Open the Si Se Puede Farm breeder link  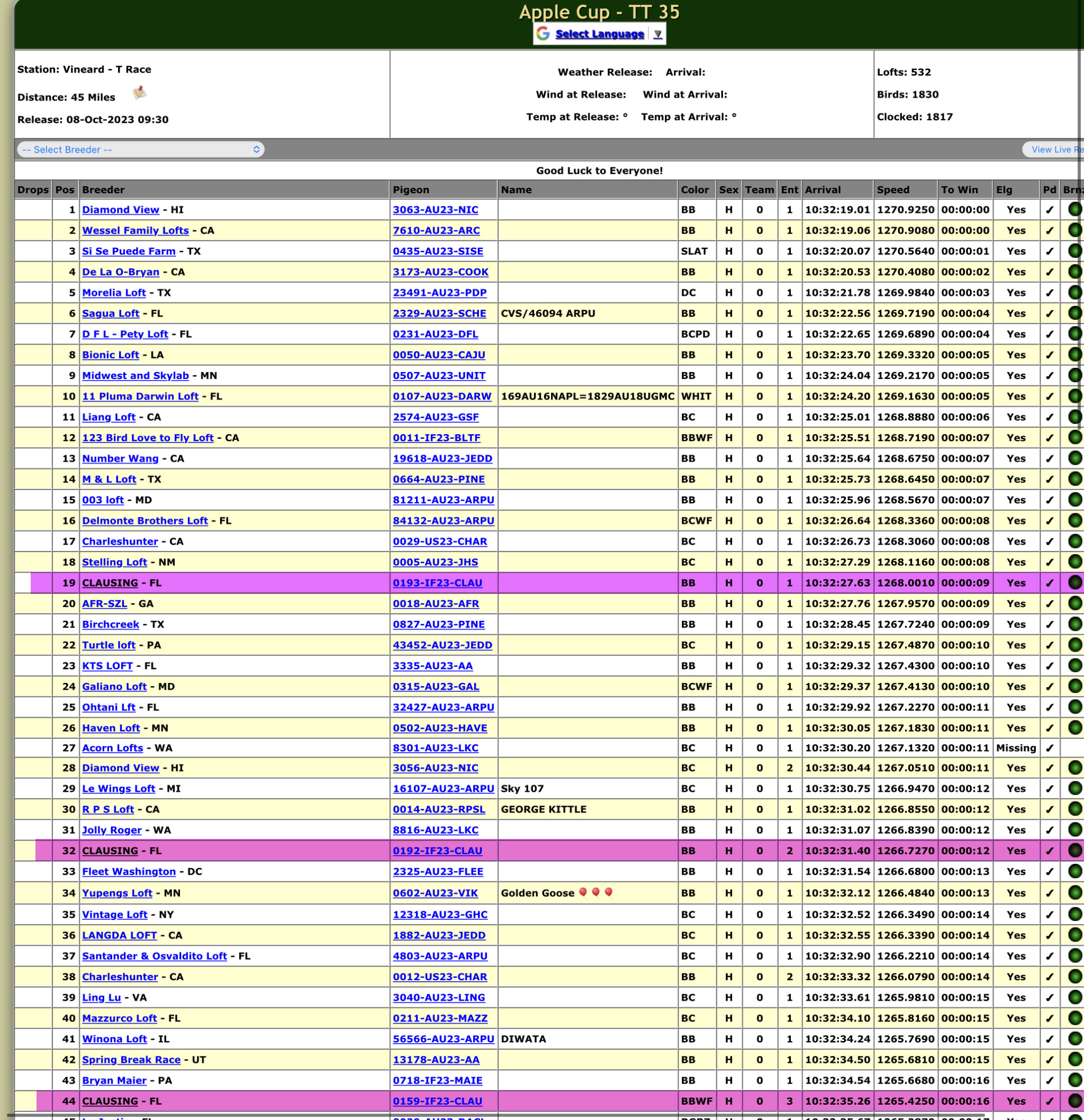click(129, 251)
